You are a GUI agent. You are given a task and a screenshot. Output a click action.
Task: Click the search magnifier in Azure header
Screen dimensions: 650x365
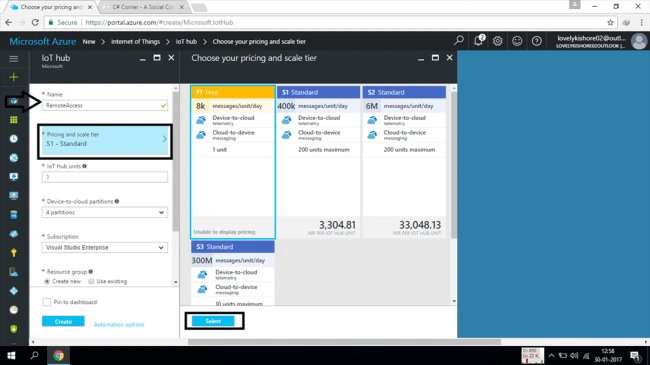(458, 41)
